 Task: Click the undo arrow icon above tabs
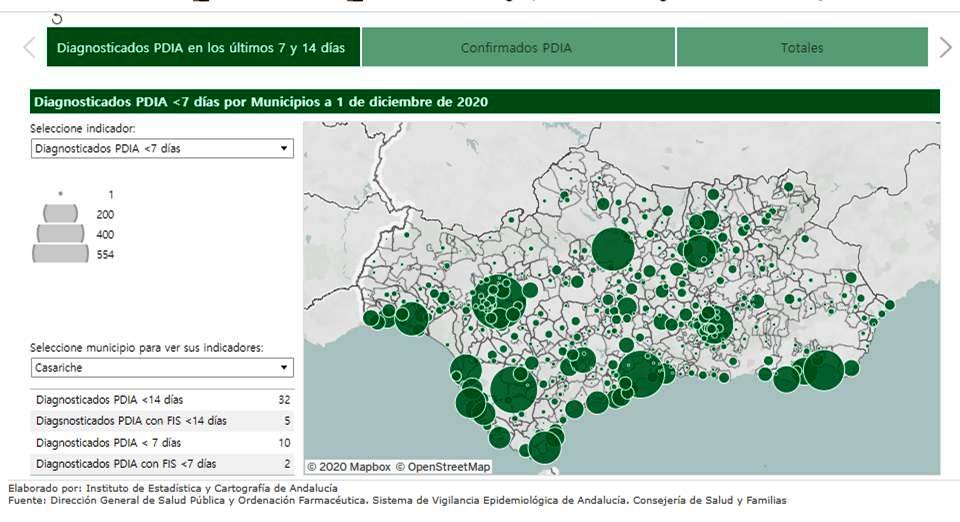56,18
